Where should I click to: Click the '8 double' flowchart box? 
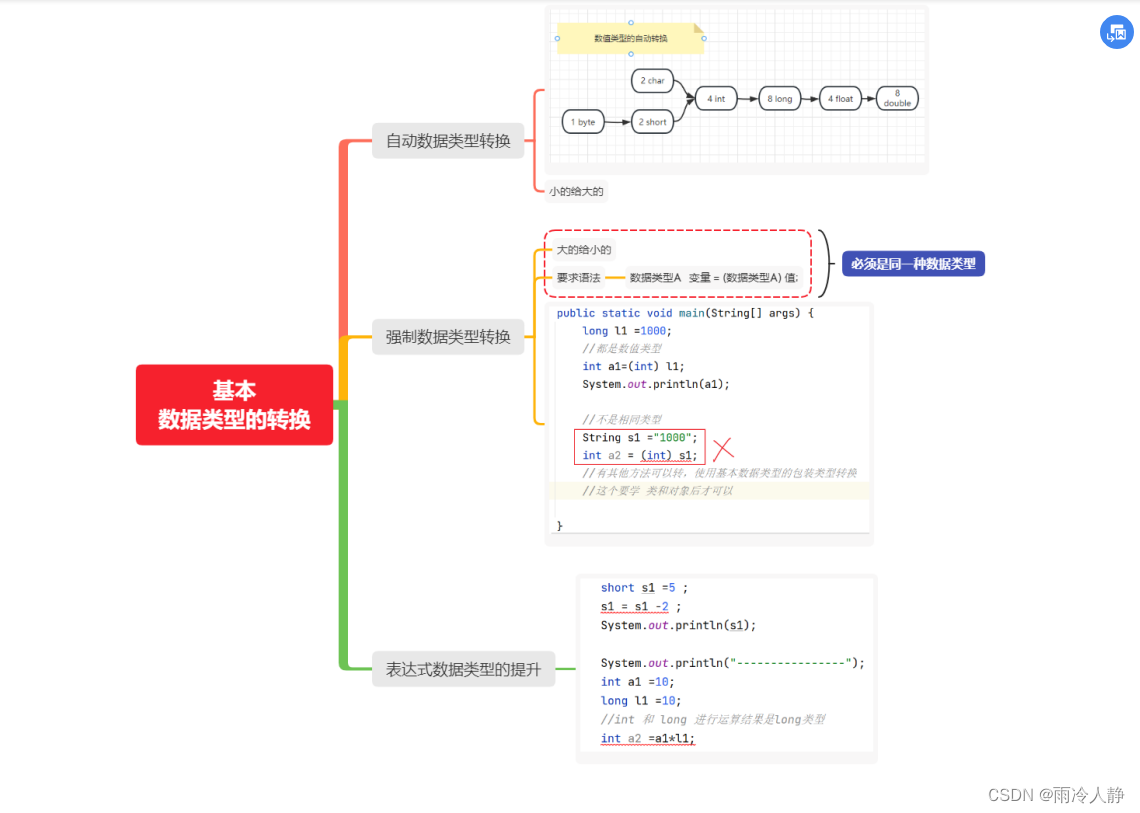click(x=897, y=98)
